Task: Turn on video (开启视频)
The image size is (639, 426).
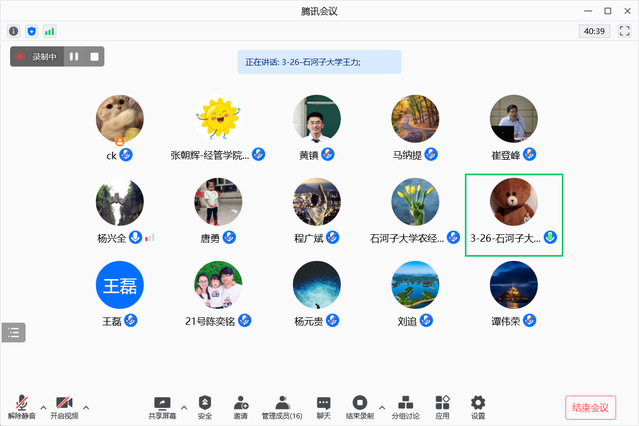Action: pyautogui.click(x=64, y=407)
